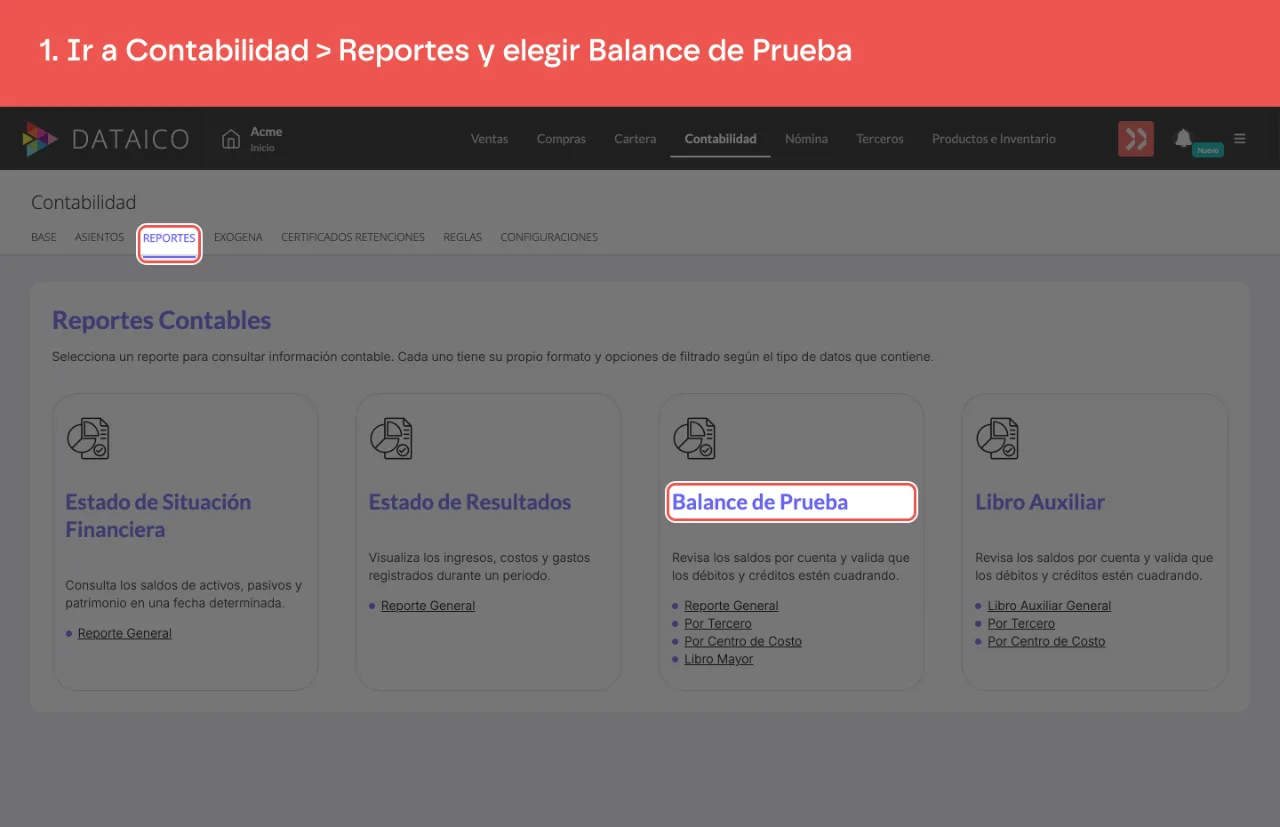Screen dimensions: 1280x827
Task: Open Productos e Inventario menu
Action: 994,139
